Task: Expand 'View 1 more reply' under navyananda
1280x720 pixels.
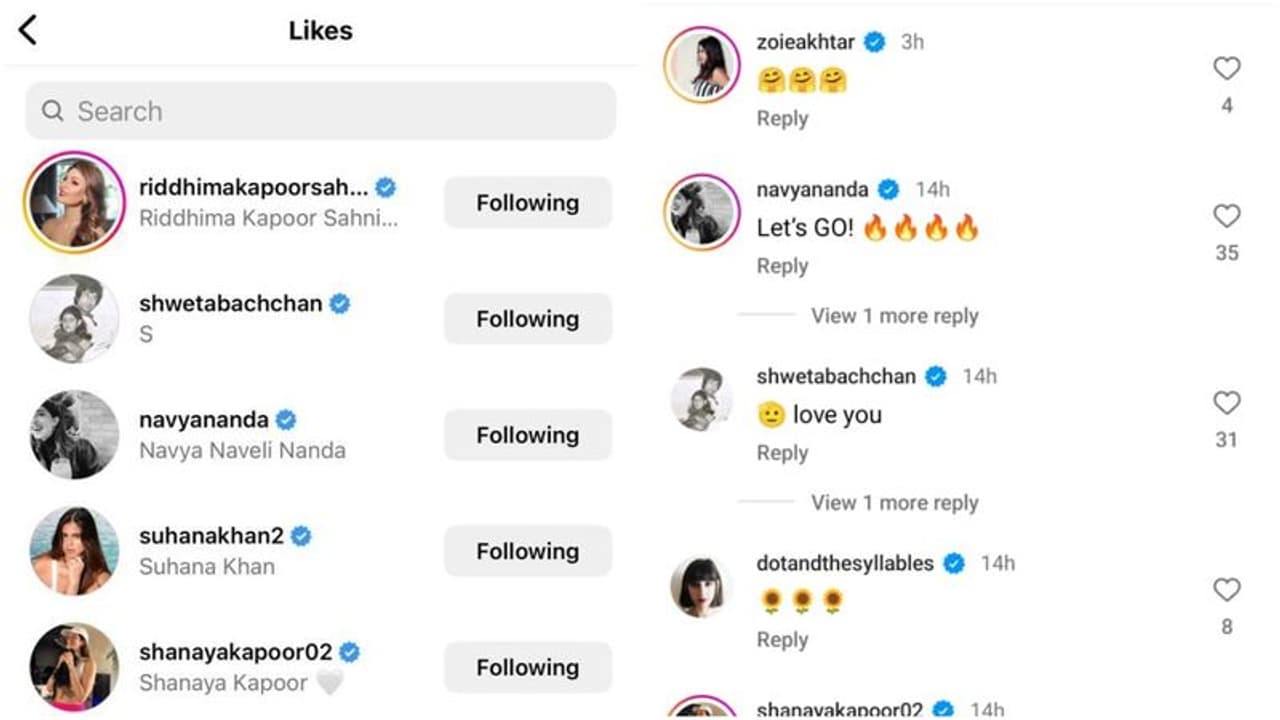Action: (894, 316)
